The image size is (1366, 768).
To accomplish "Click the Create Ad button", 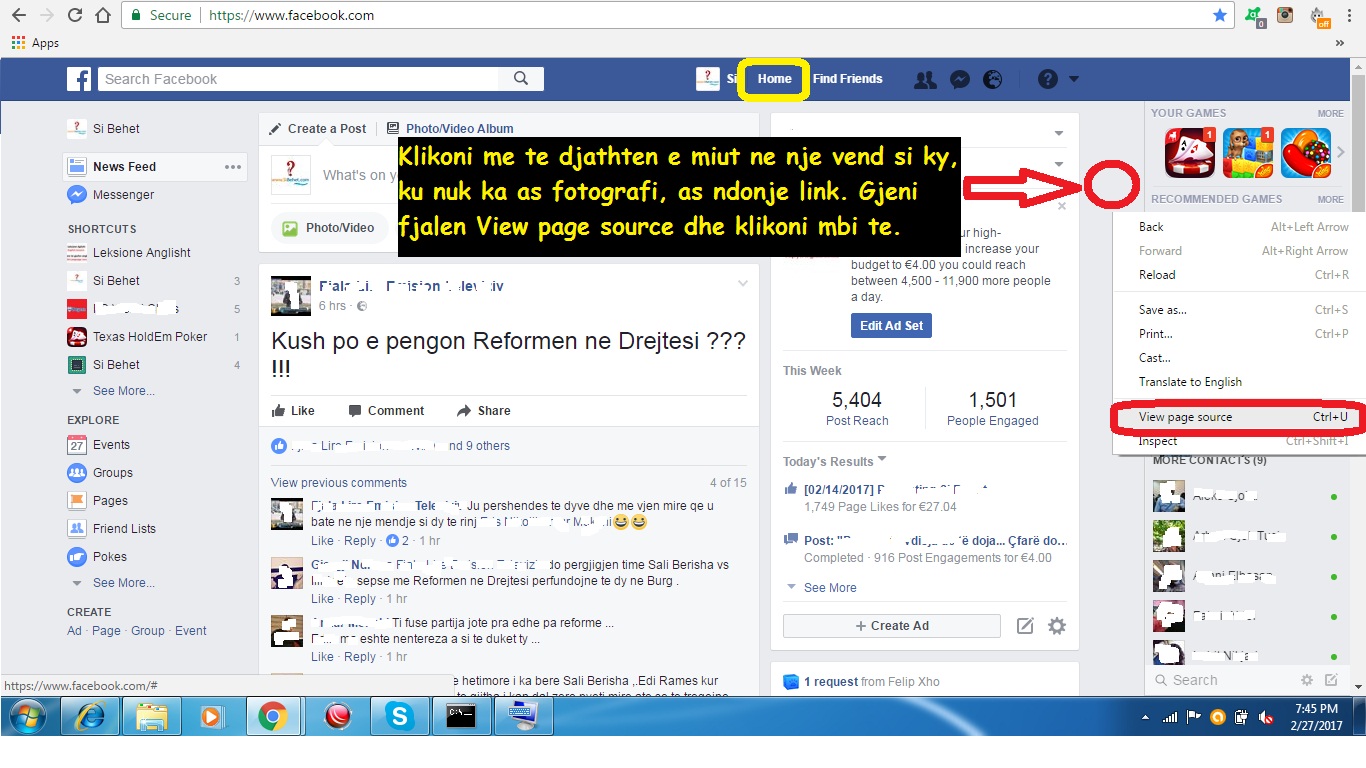I will [x=892, y=626].
